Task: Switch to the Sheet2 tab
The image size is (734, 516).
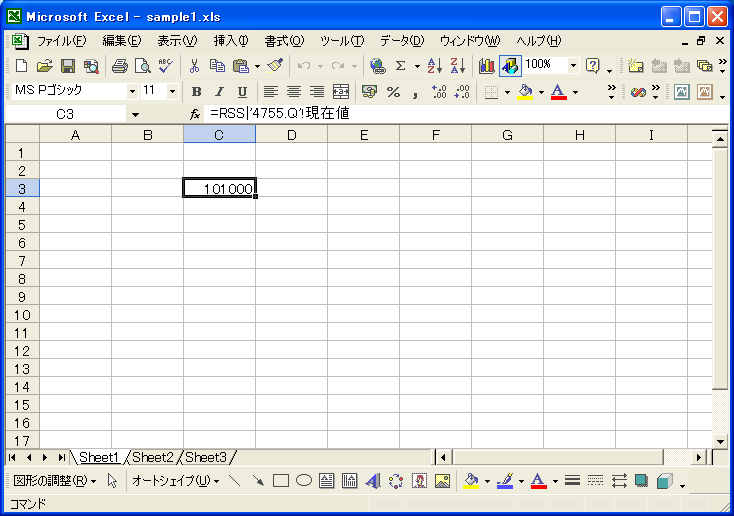Action: click(153, 457)
